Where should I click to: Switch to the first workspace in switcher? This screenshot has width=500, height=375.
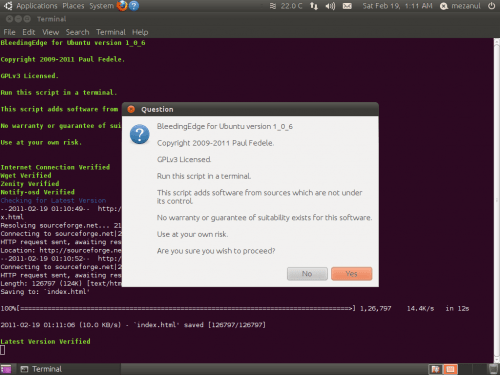click(x=435, y=369)
